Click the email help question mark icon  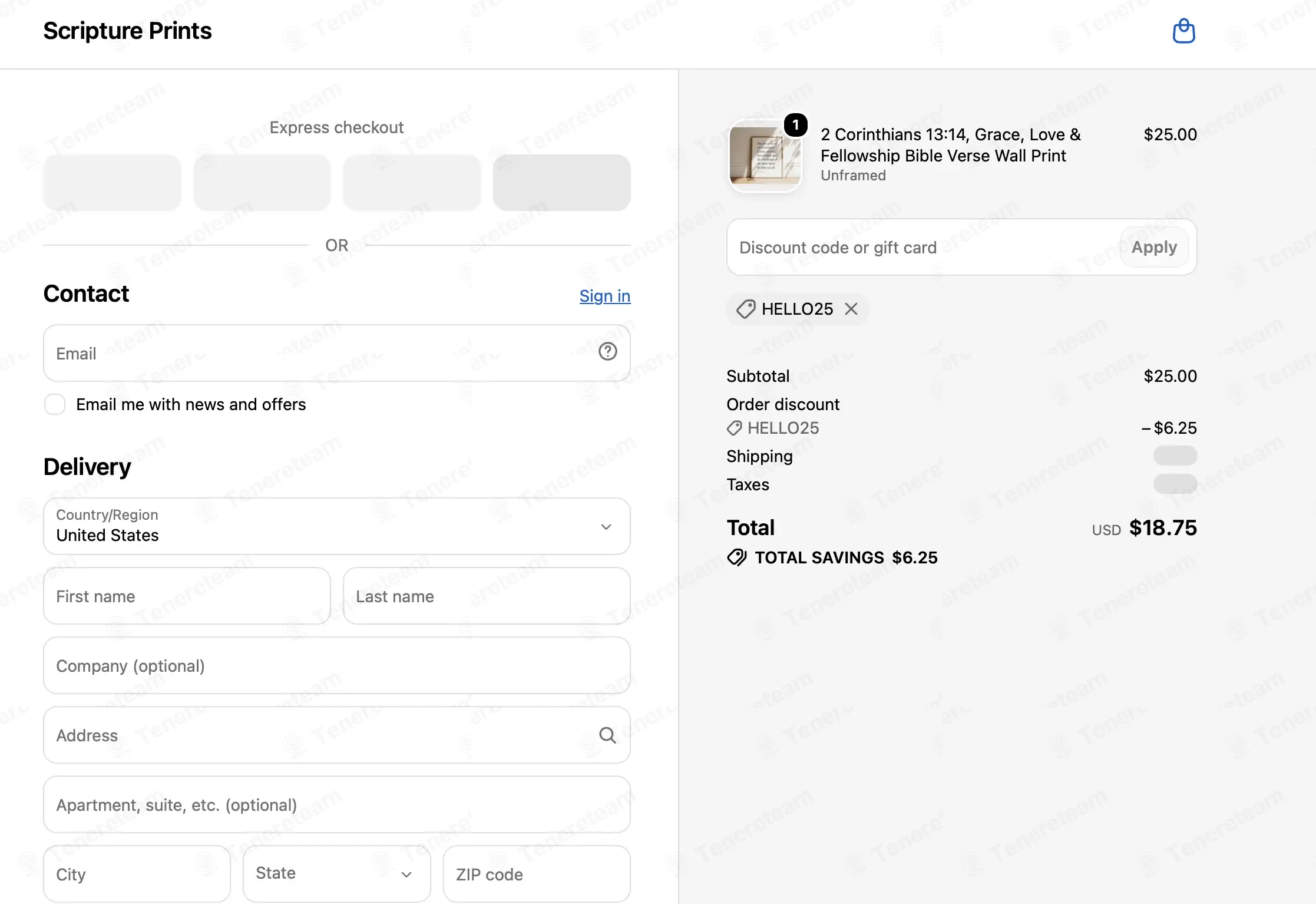click(x=607, y=352)
